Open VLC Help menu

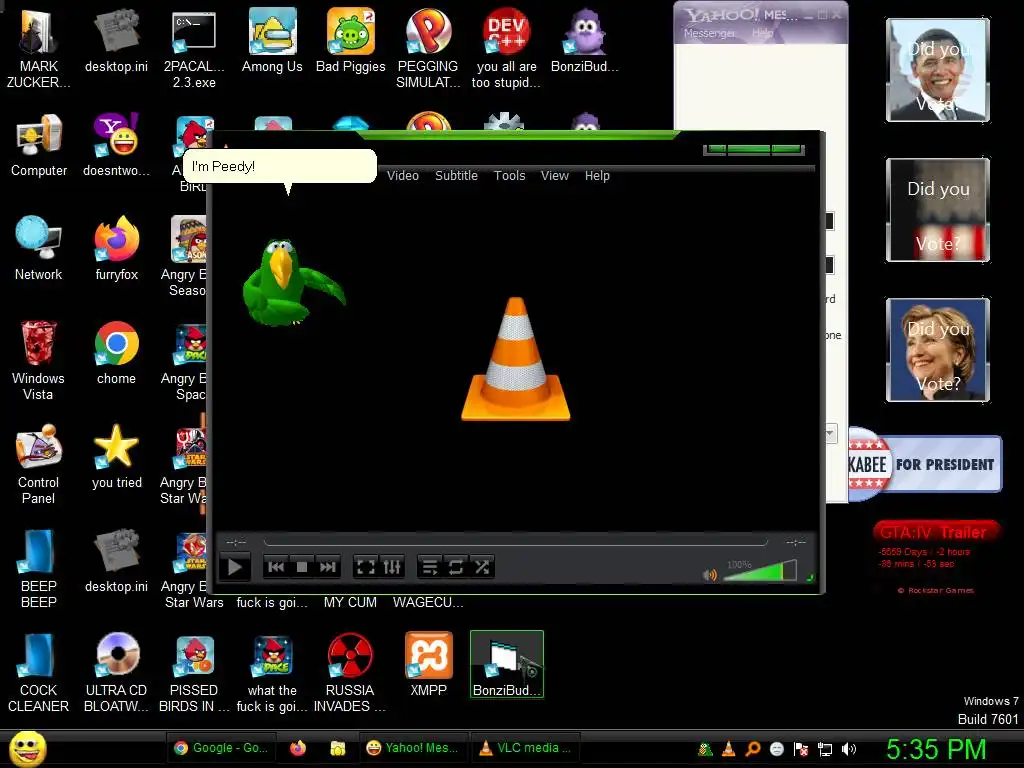click(x=597, y=176)
